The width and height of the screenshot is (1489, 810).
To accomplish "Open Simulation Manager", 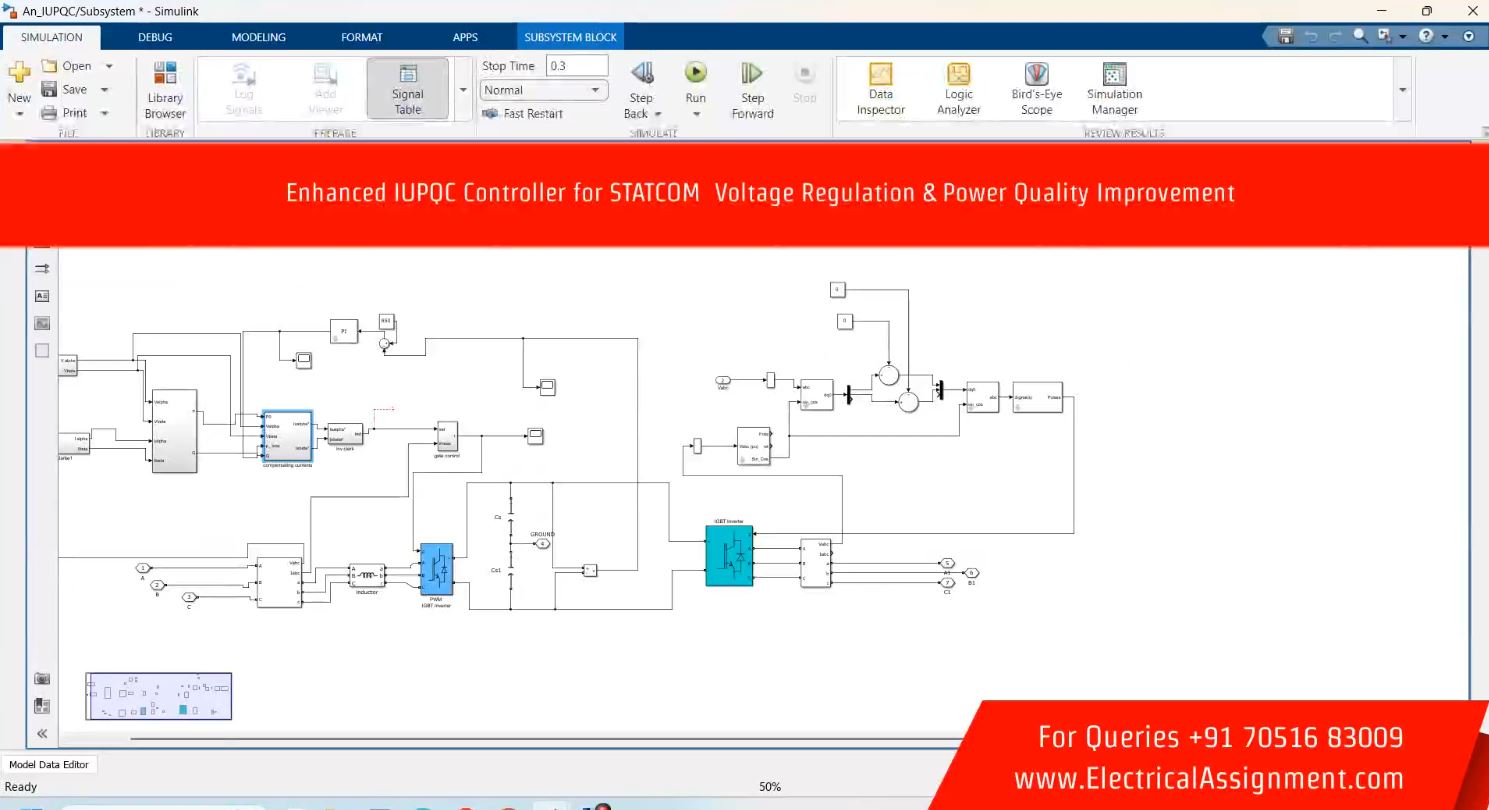I will coord(1114,89).
